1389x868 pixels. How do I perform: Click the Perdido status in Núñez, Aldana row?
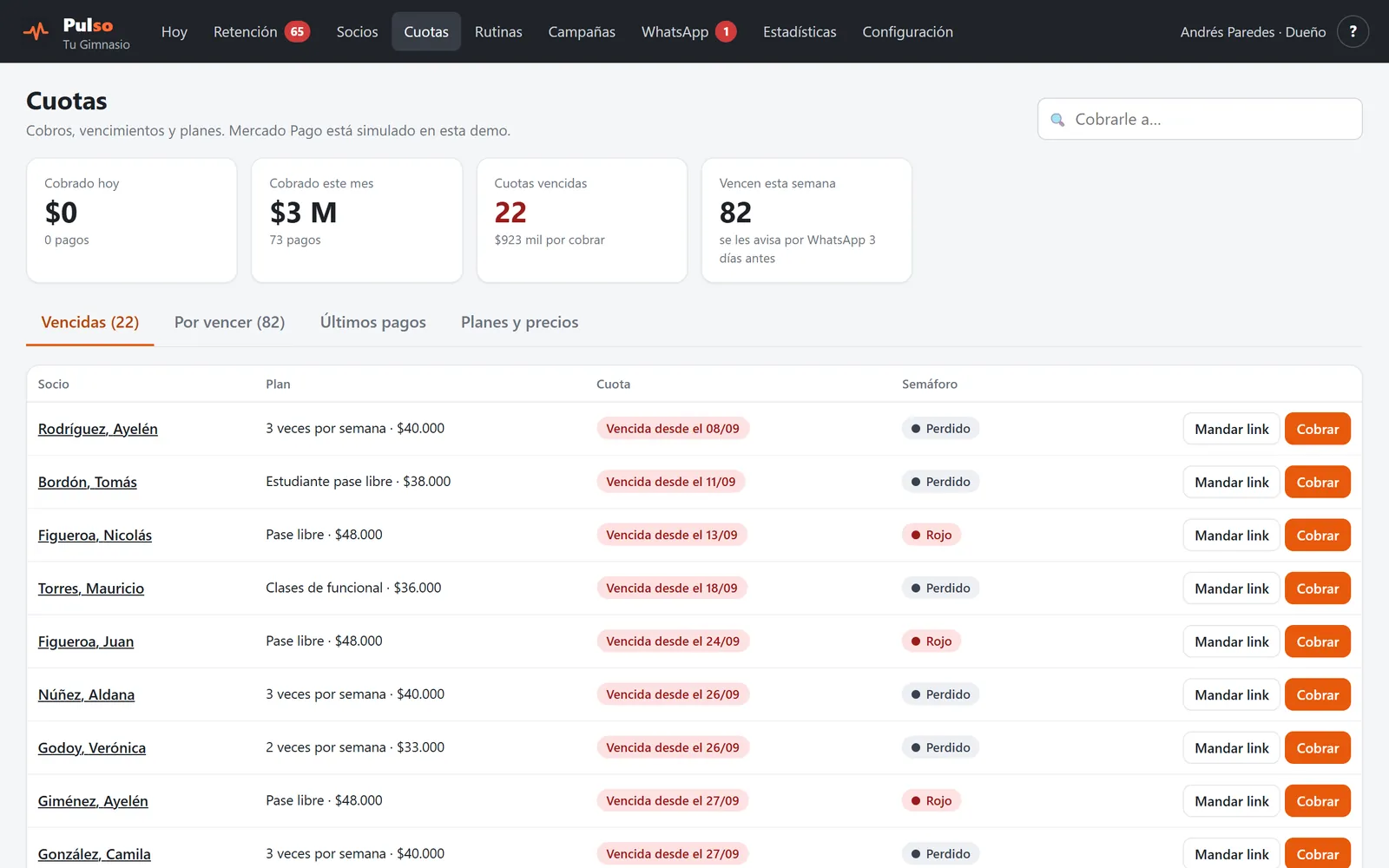[940, 694]
